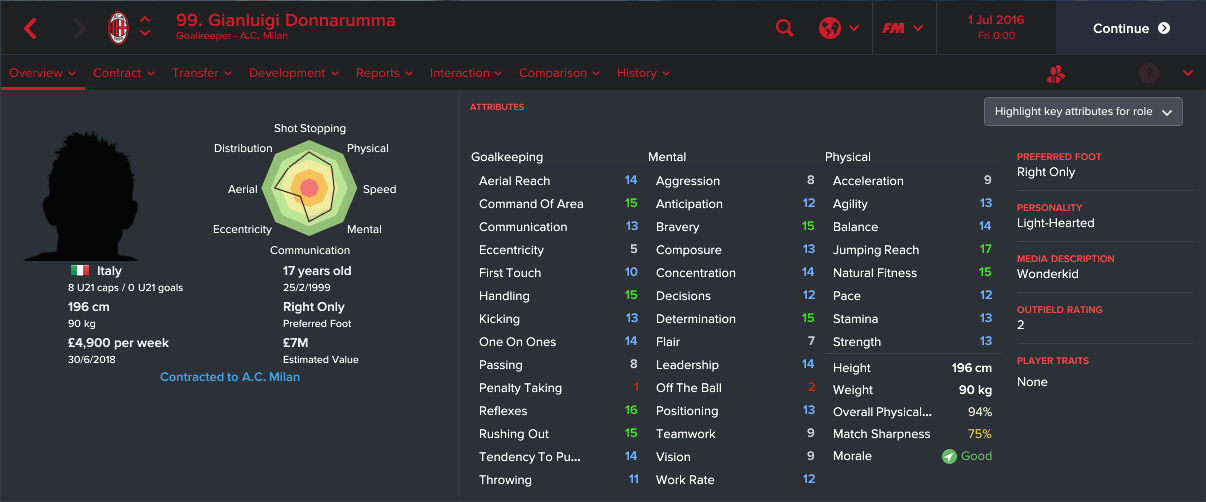Open the FM logo menu
Image resolution: width=1206 pixels, height=502 pixels.
tap(902, 28)
